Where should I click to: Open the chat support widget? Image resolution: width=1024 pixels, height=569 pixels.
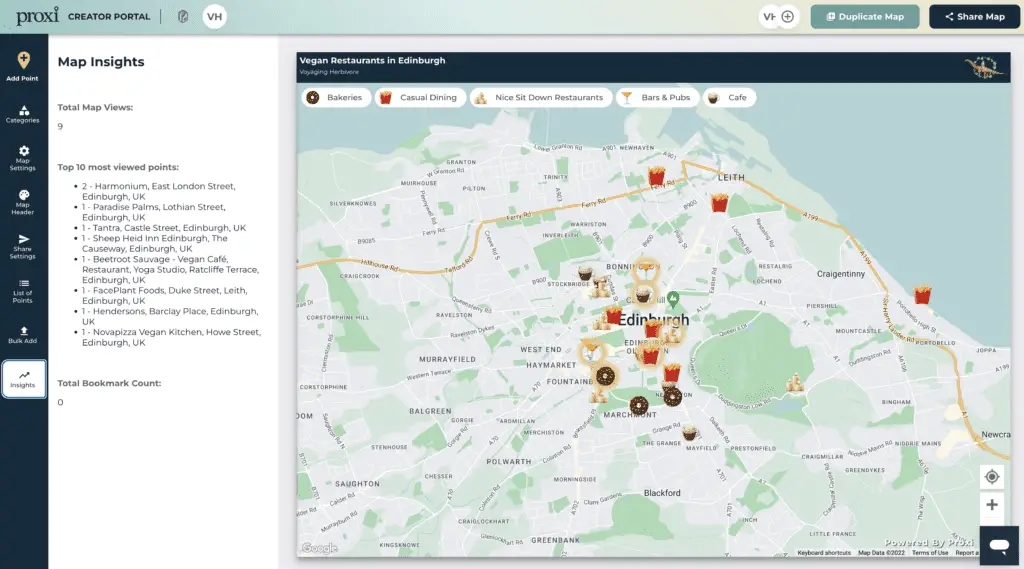pos(999,545)
